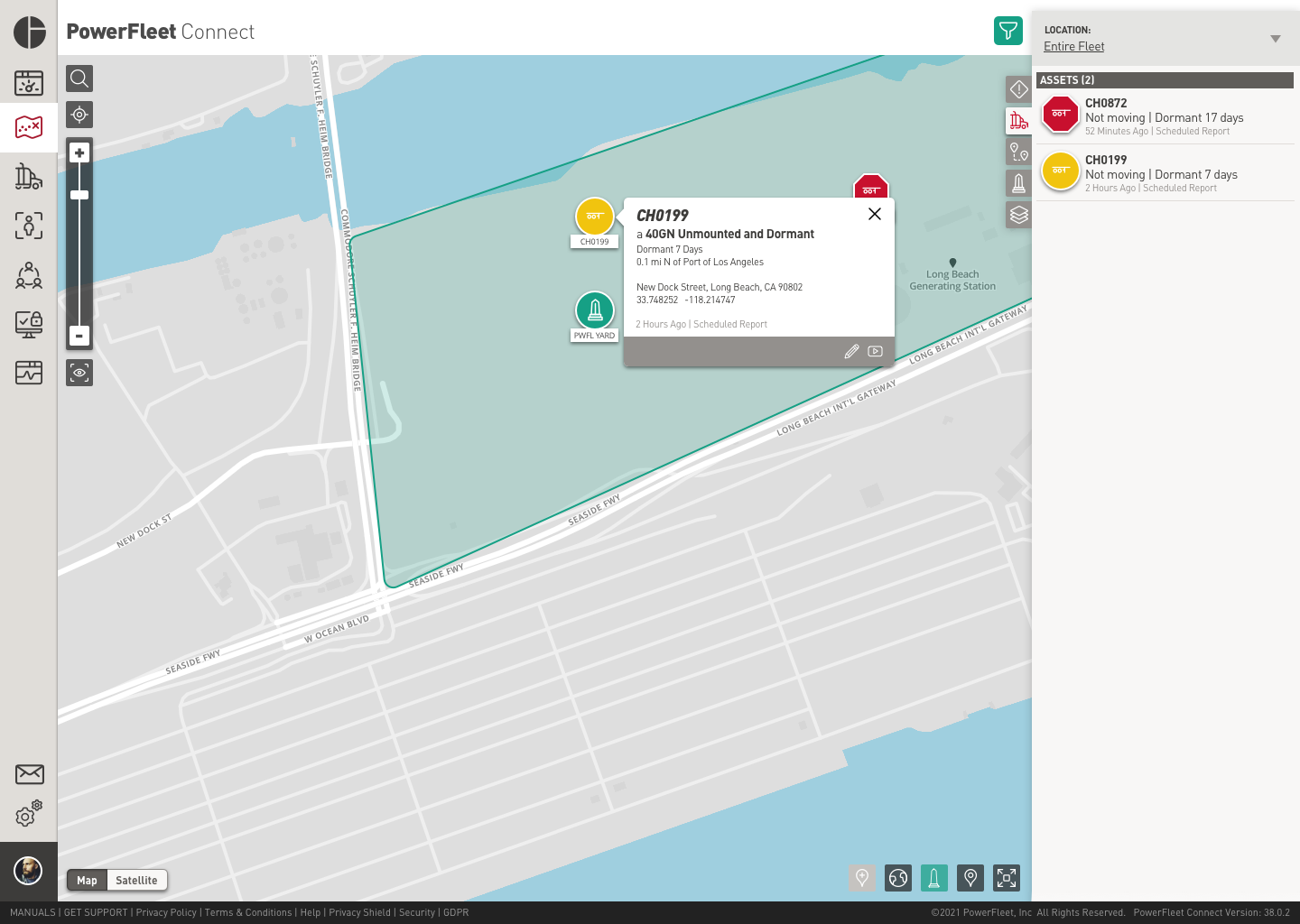The height and width of the screenshot is (924, 1300).
Task: Select asset CH0872 in the assets list
Action: [1165, 116]
